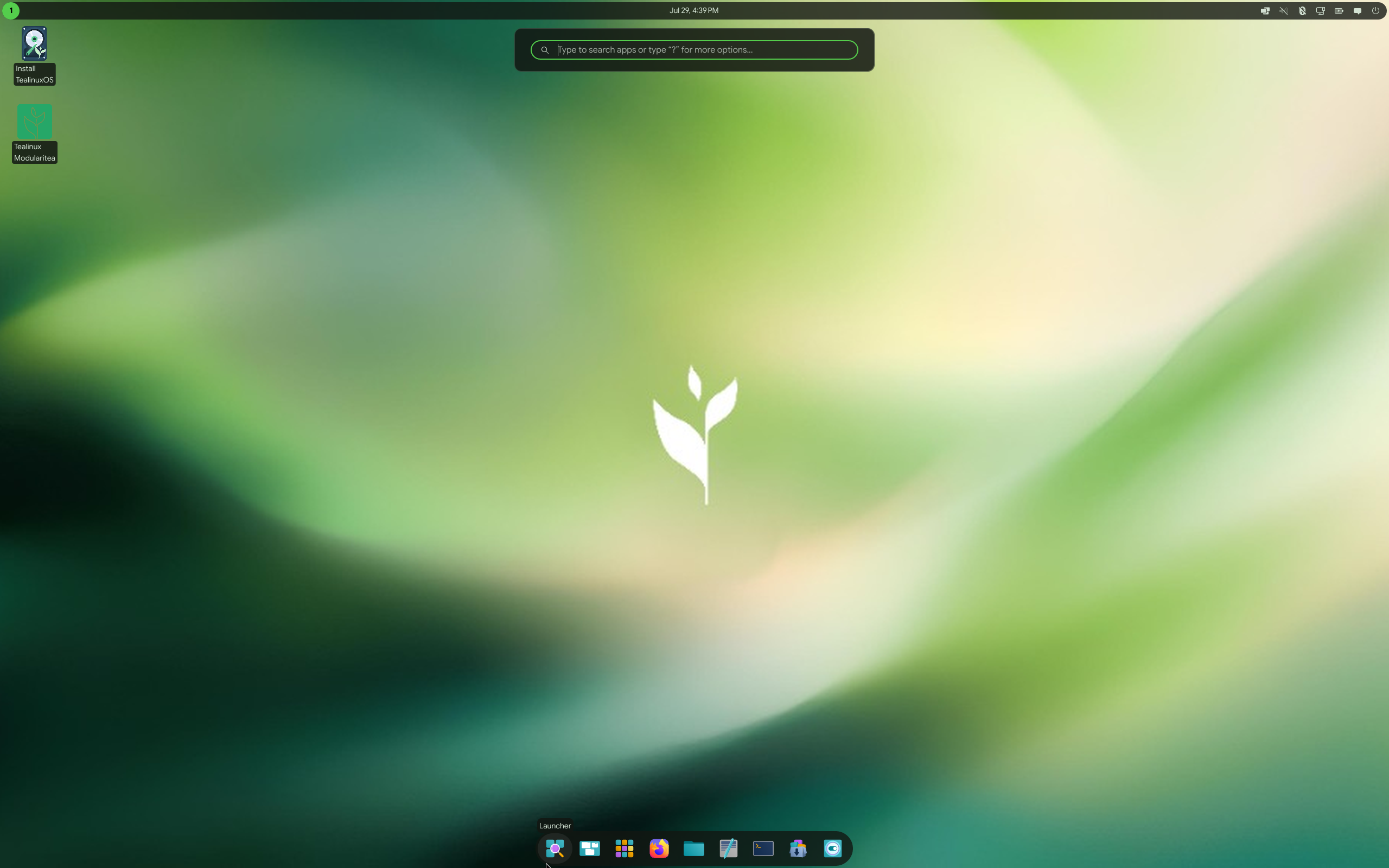Image resolution: width=1389 pixels, height=868 pixels.
Task: Select the Tealinux Modularitea desktop icon
Action: 34,134
